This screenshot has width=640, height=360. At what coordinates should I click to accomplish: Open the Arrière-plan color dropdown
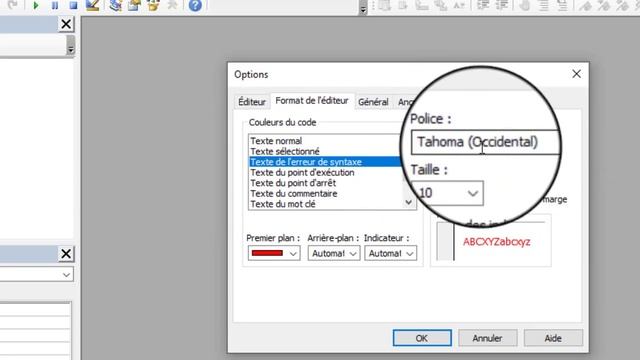click(x=334, y=253)
